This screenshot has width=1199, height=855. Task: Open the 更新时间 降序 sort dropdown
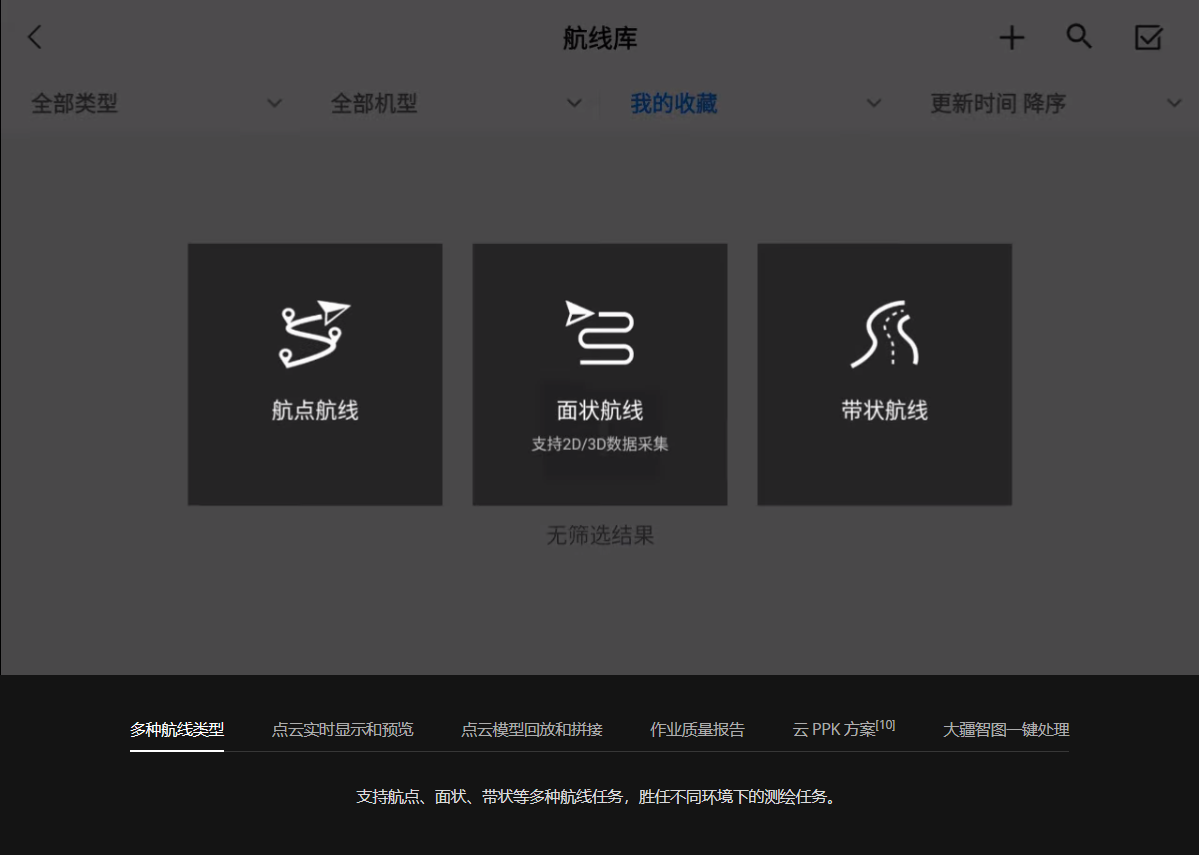point(1055,103)
